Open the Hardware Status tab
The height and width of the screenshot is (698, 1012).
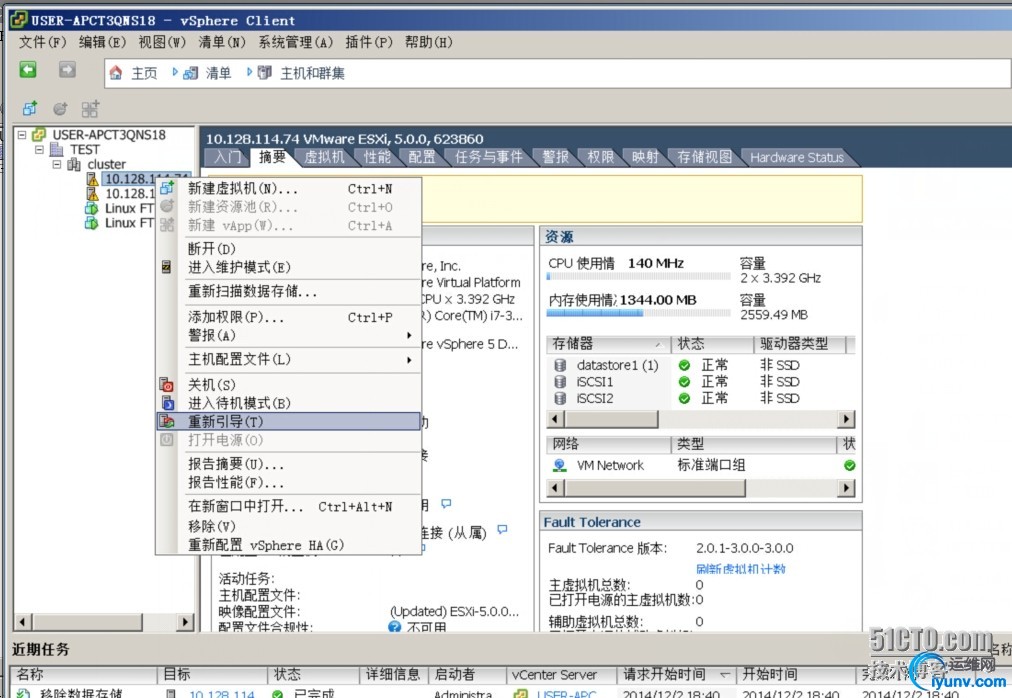click(796, 157)
